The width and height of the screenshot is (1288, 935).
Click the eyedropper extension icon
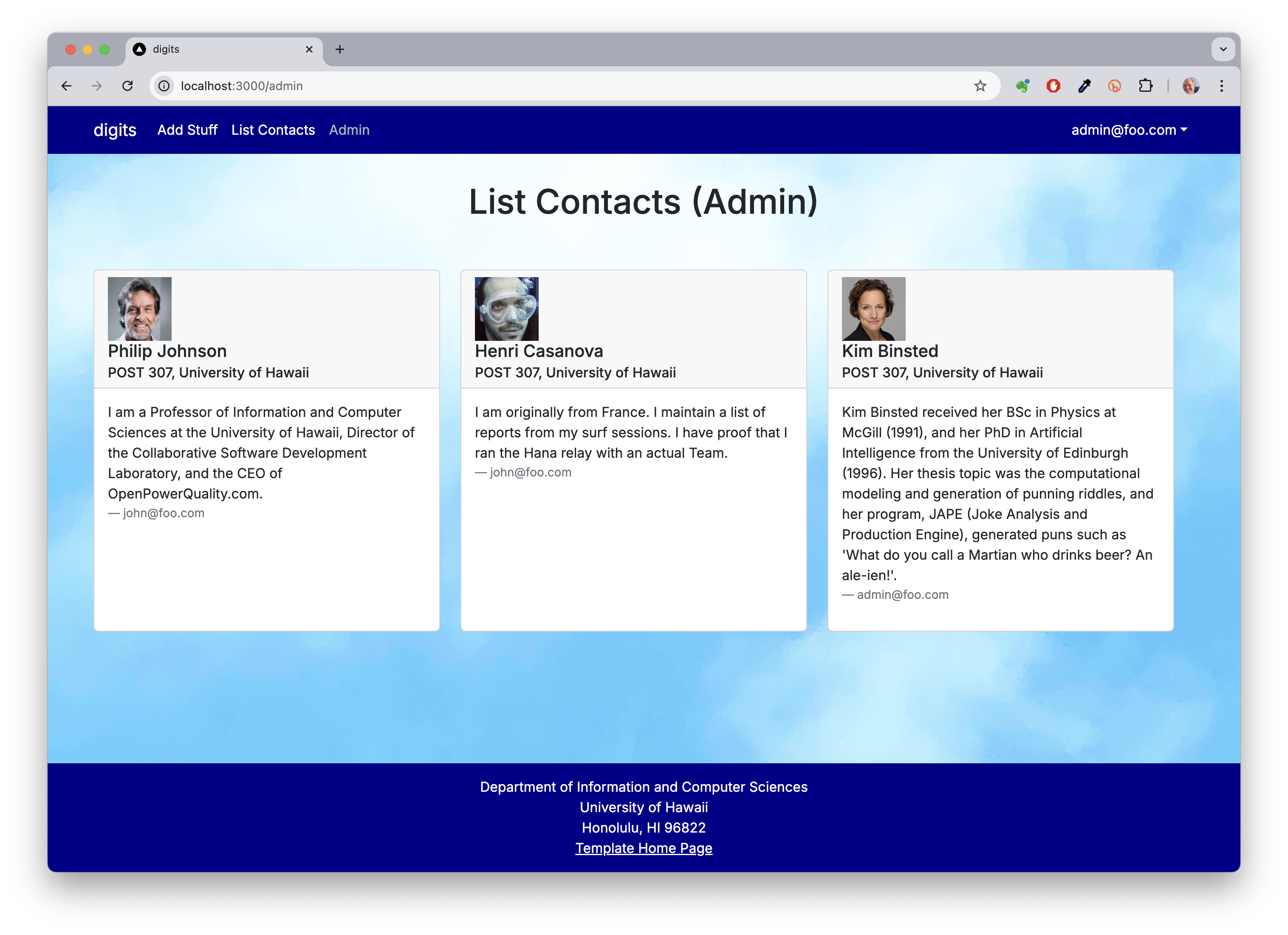(x=1084, y=86)
